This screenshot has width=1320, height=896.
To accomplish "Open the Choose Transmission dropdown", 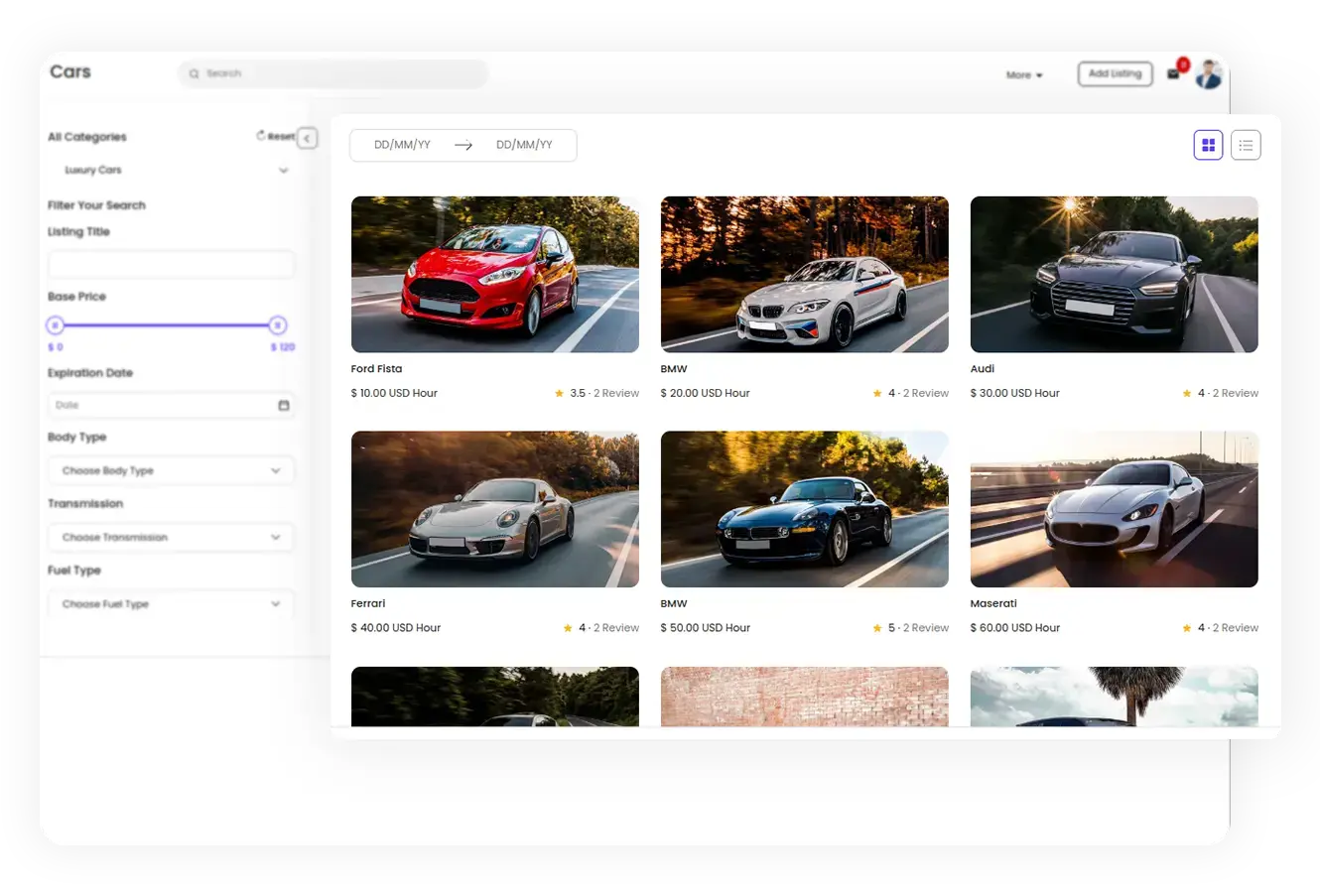I will point(171,537).
